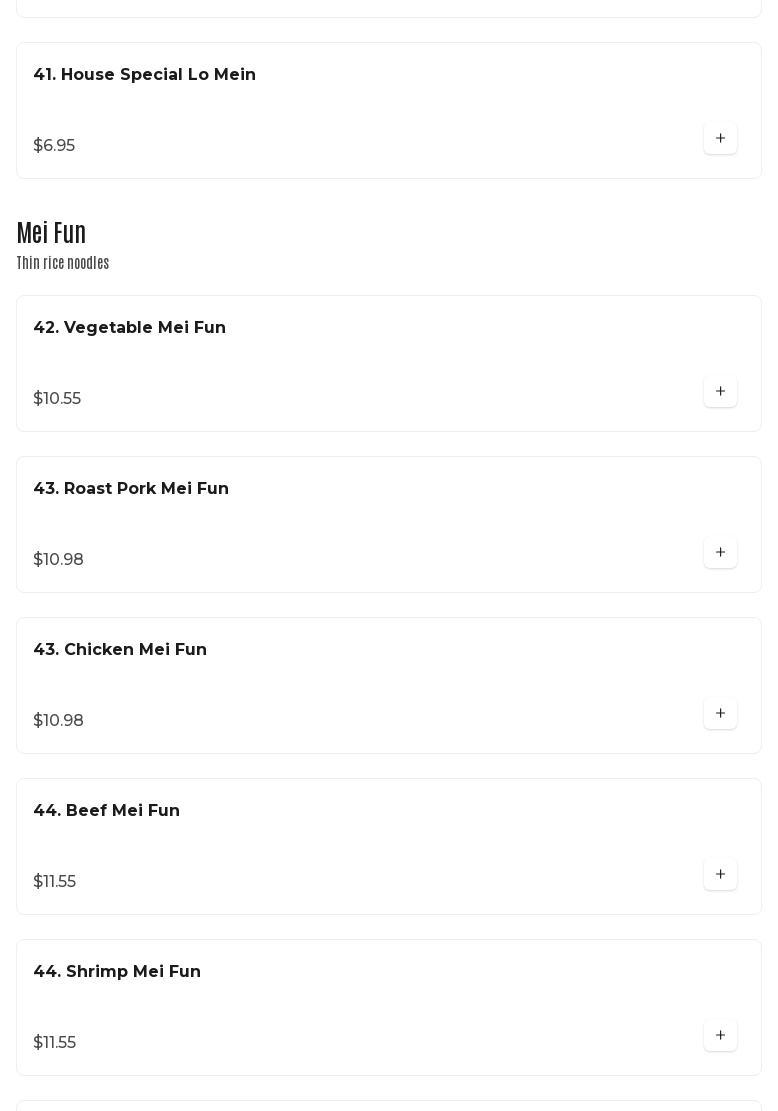This screenshot has width=778, height=1111.
Task: Click the 44. Beef Mei Fun title
Action: [x=106, y=811]
